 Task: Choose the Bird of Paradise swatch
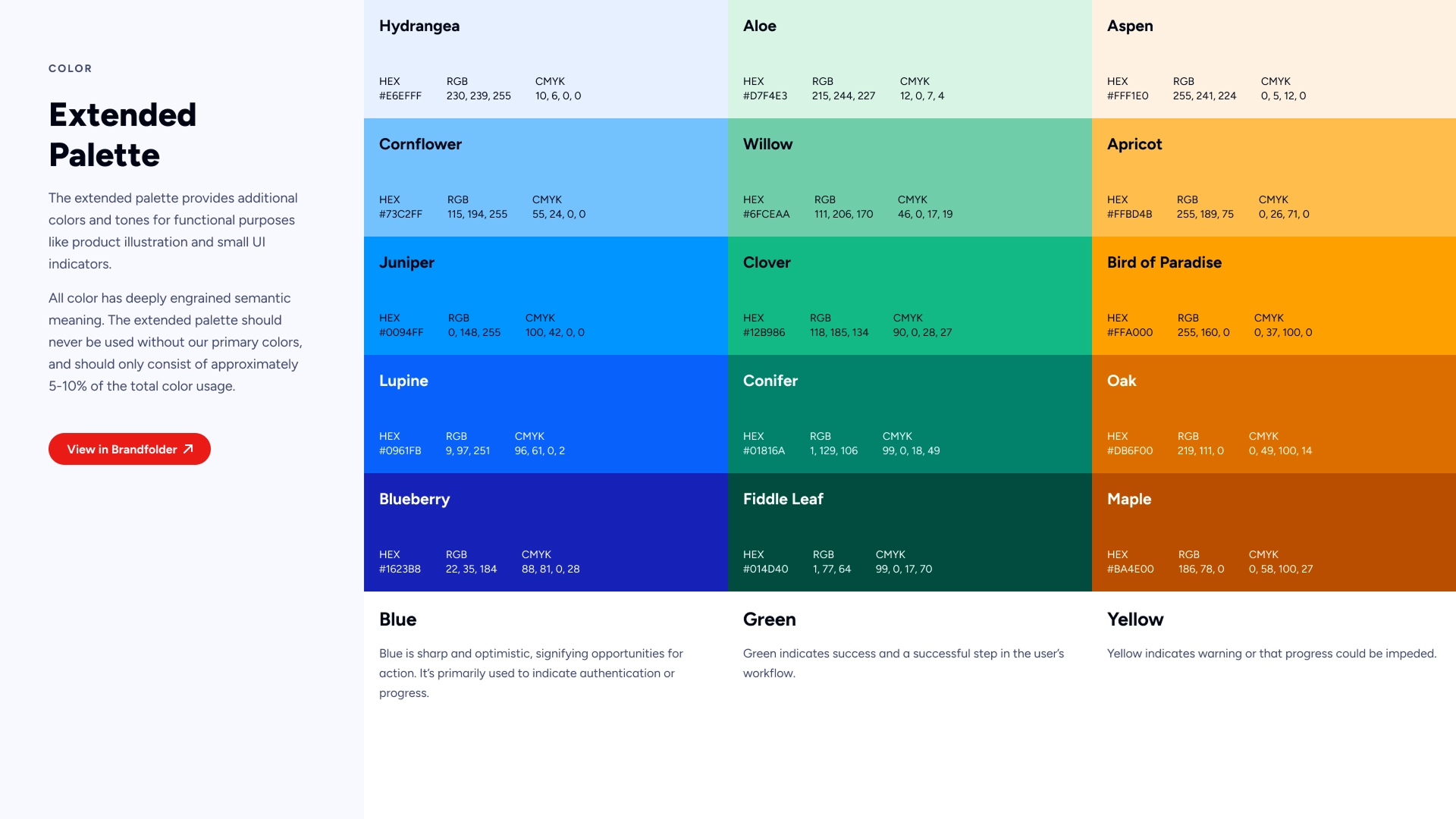(x=1273, y=296)
